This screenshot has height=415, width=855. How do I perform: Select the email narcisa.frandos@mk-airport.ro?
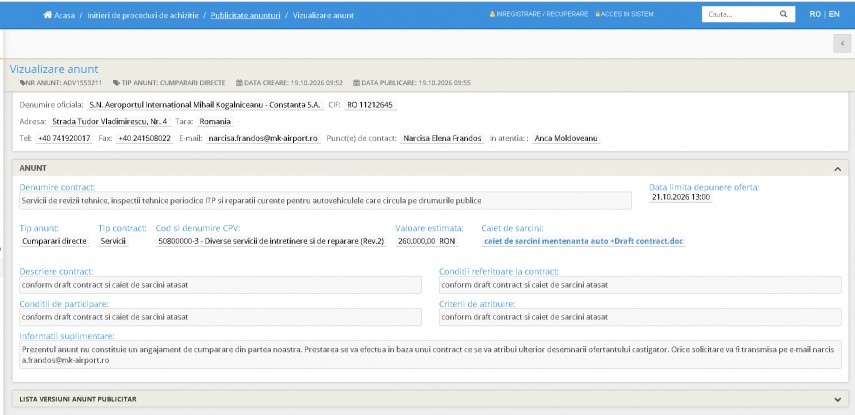click(x=263, y=139)
